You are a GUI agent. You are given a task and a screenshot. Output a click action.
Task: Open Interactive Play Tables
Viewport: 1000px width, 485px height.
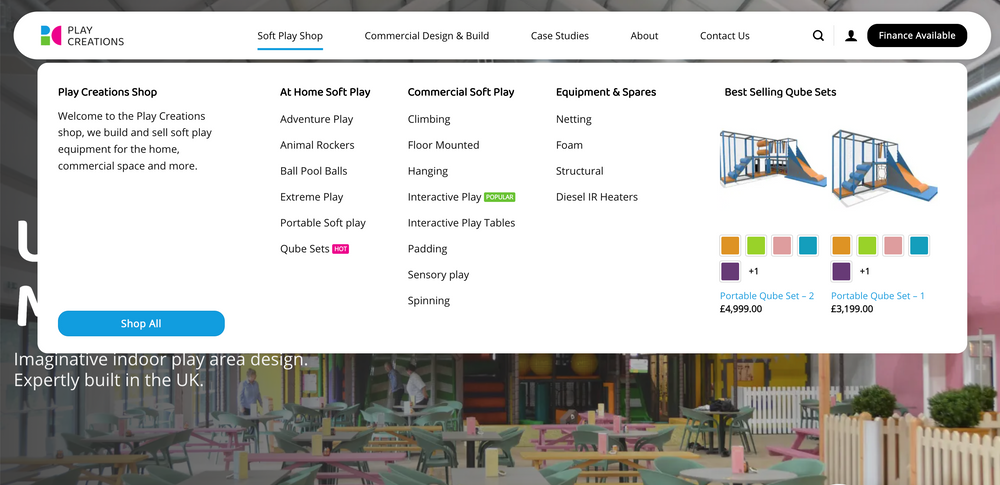pyautogui.click(x=461, y=223)
